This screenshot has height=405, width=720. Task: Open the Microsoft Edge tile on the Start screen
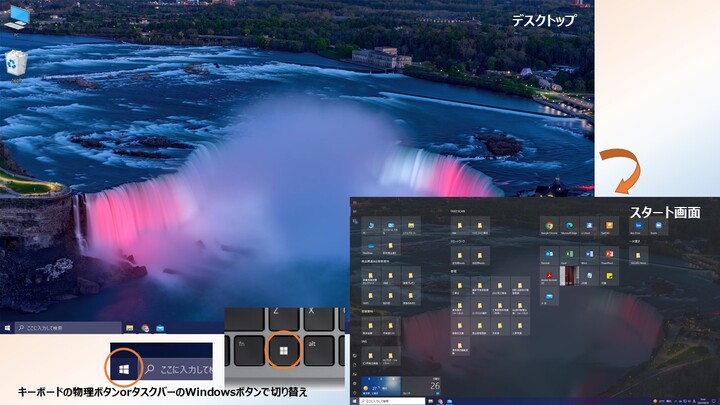point(569,225)
